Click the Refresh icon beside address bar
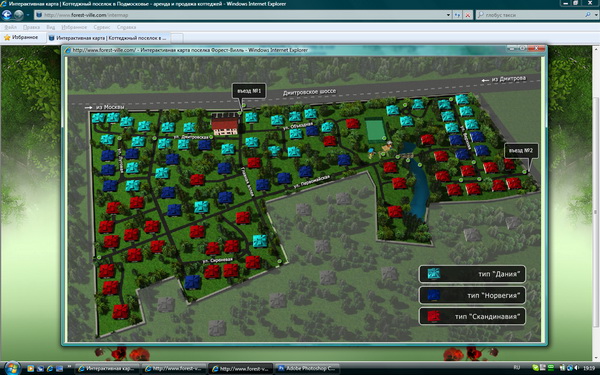The height and width of the screenshot is (375, 600). coord(457,15)
